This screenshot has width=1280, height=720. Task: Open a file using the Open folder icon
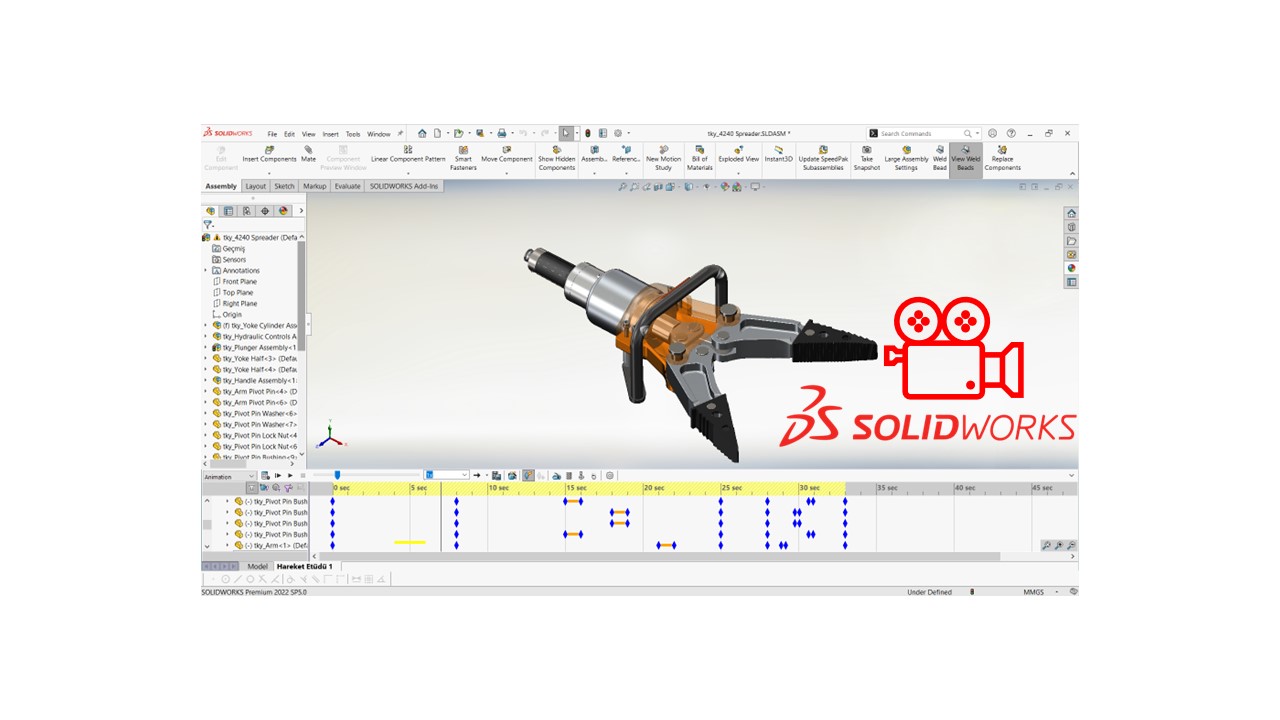tap(458, 133)
